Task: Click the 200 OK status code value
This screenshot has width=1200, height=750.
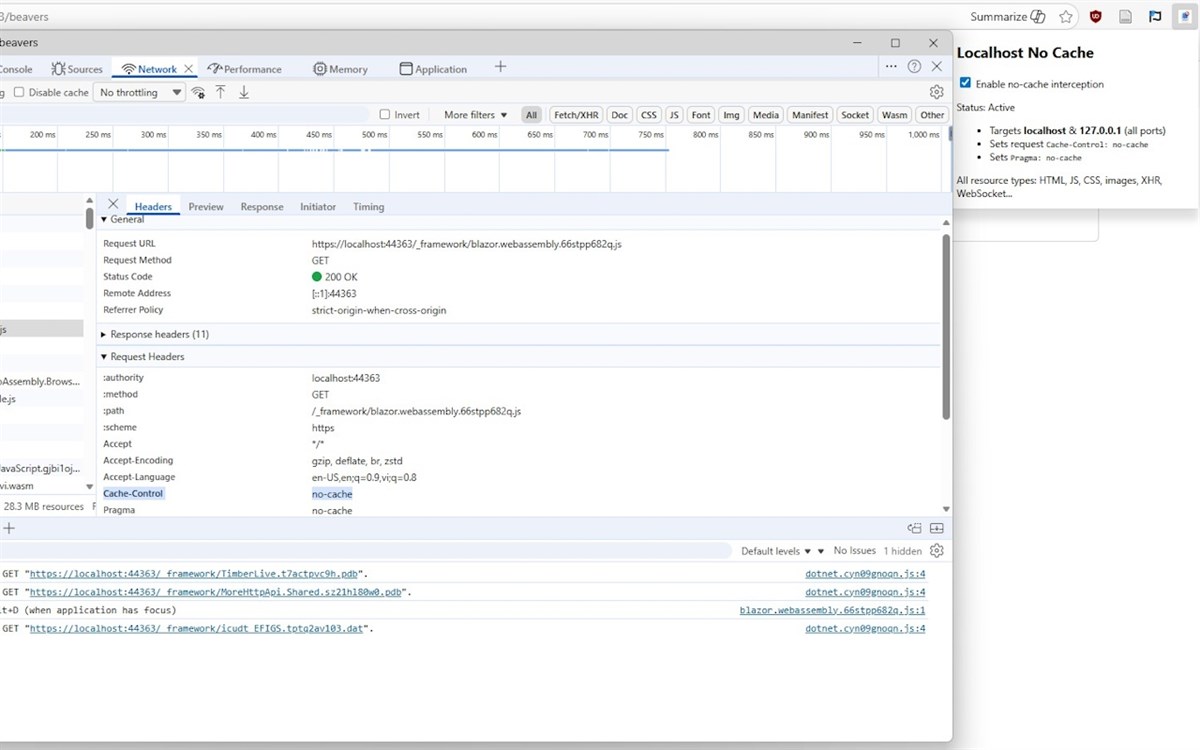Action: coord(334,277)
